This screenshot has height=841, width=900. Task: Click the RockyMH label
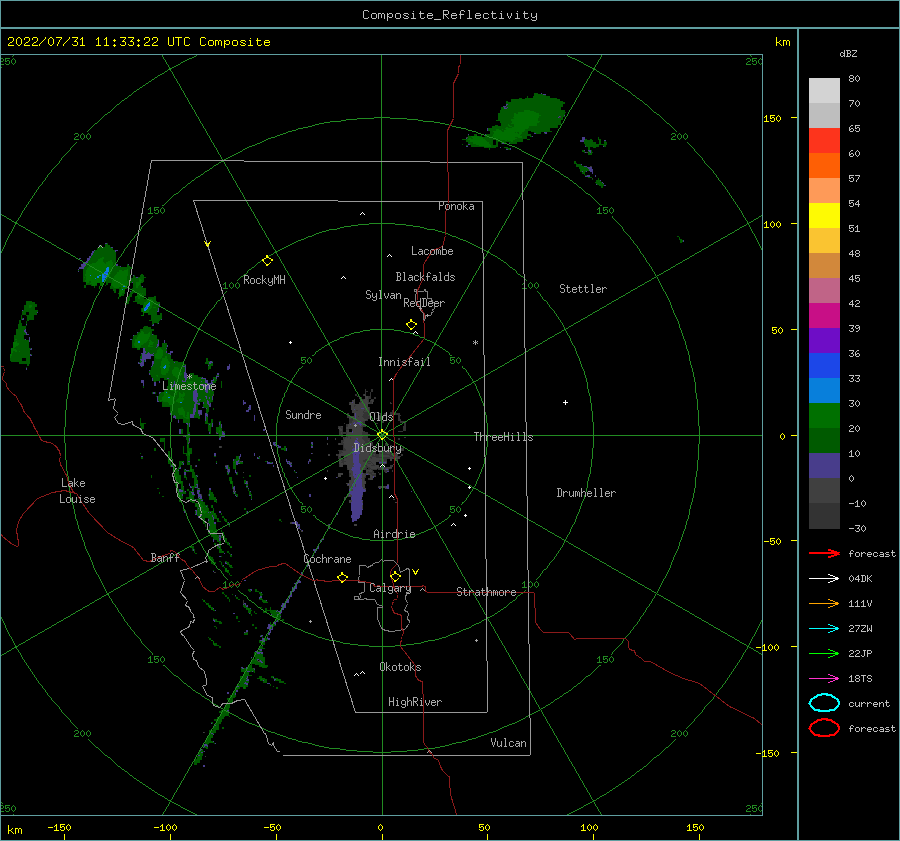[264, 280]
